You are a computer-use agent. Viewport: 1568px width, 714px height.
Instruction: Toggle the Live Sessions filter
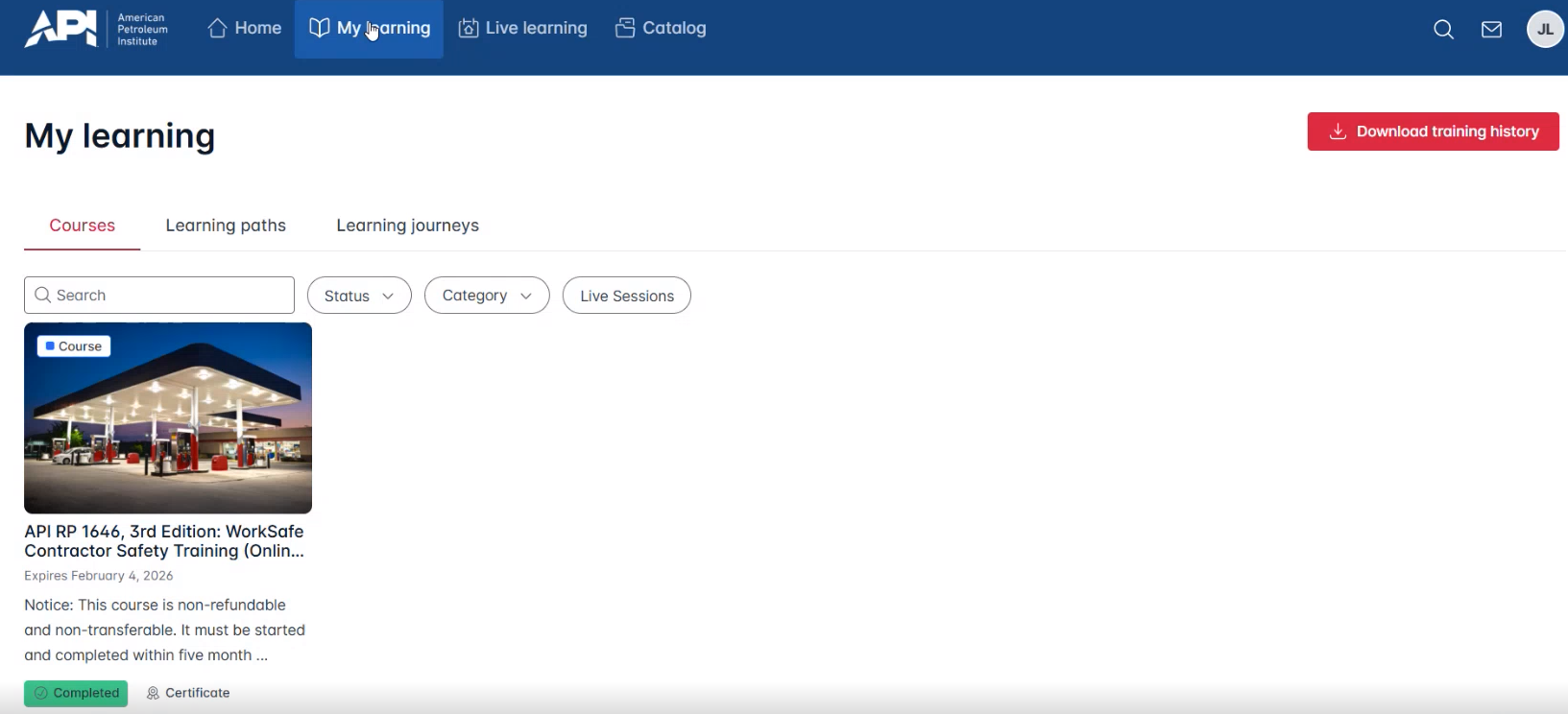point(627,296)
